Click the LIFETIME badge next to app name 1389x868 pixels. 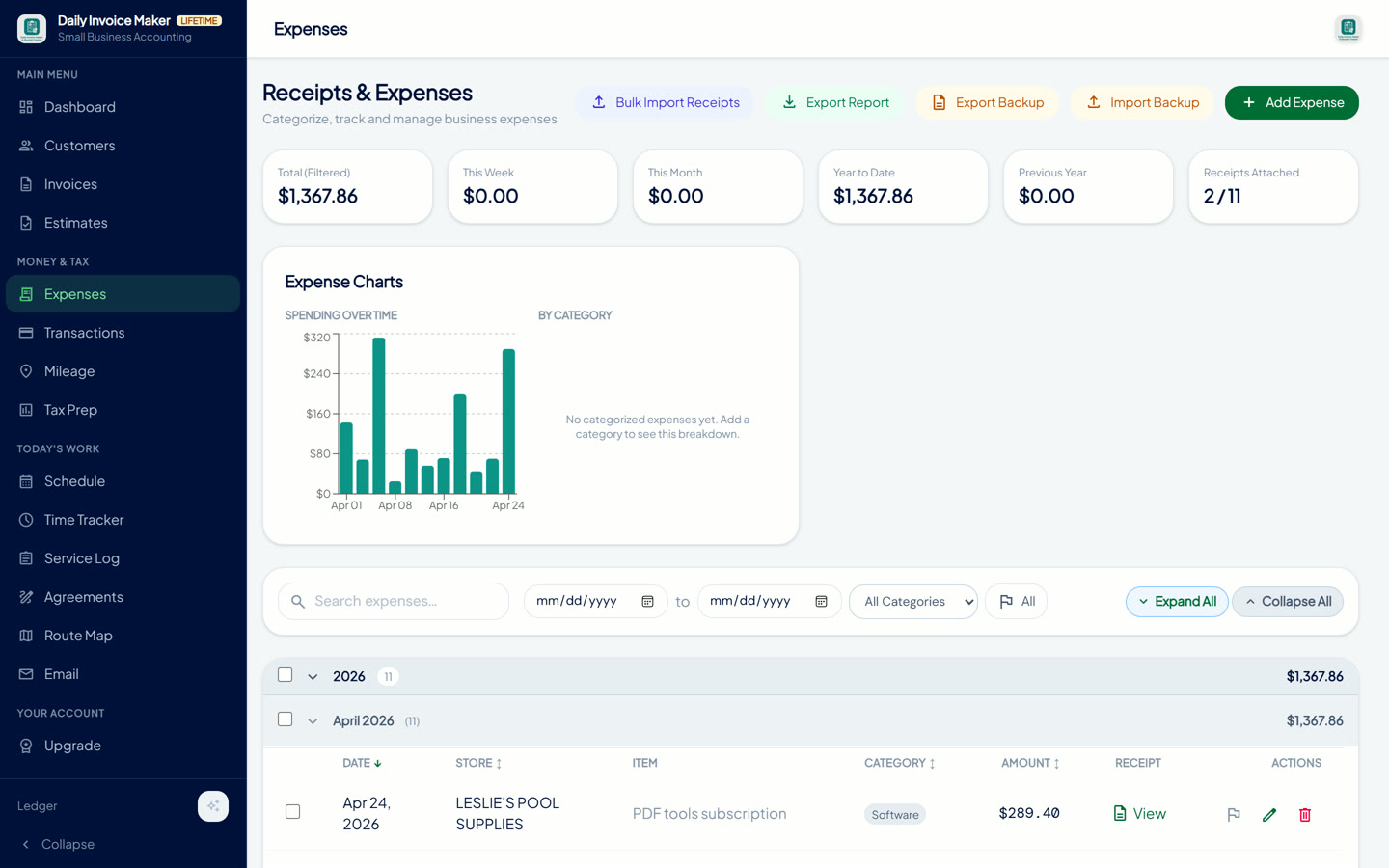(x=200, y=20)
